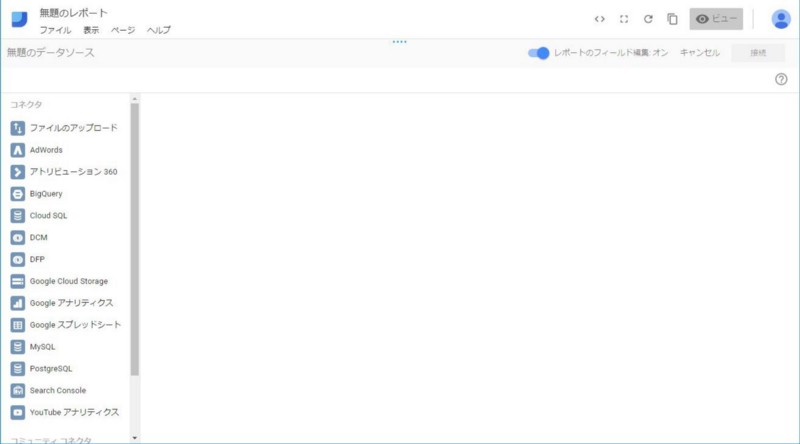Toggle レポートのフィールド編集 switch
The image size is (800, 444).
538,53
